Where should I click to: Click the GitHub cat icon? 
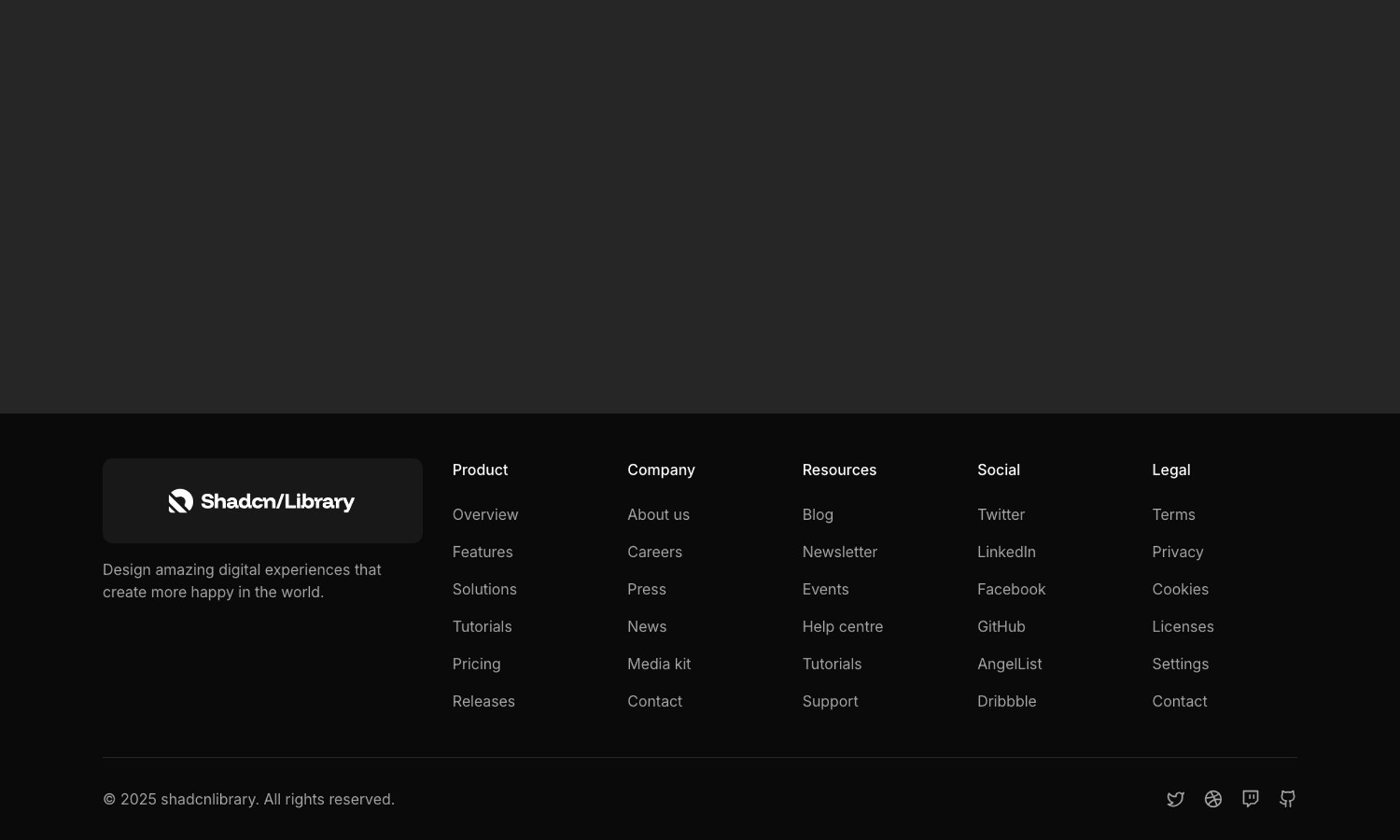[x=1287, y=799]
